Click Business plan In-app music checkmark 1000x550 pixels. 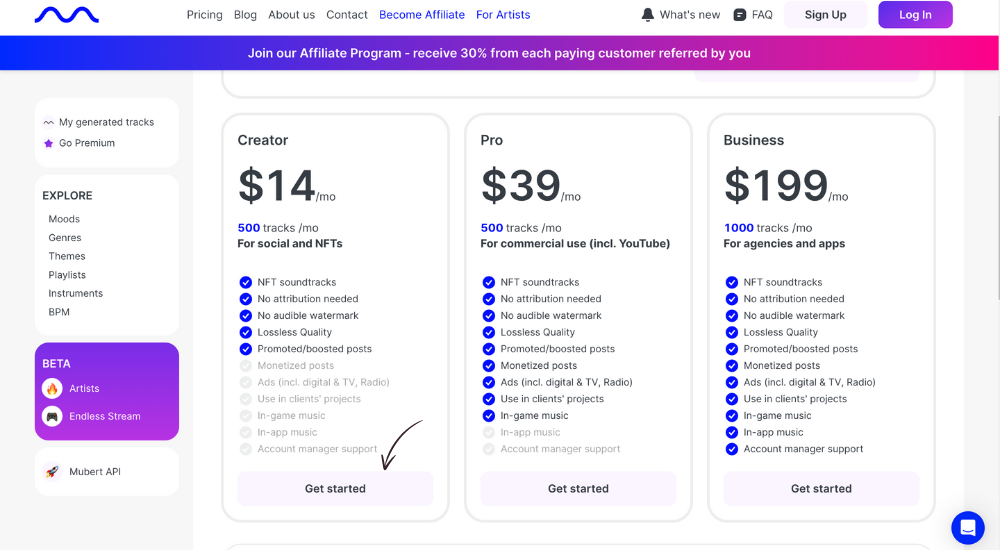click(x=732, y=432)
